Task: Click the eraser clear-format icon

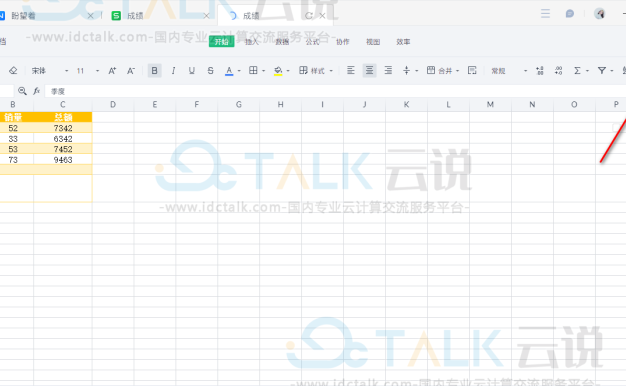Action: point(13,71)
